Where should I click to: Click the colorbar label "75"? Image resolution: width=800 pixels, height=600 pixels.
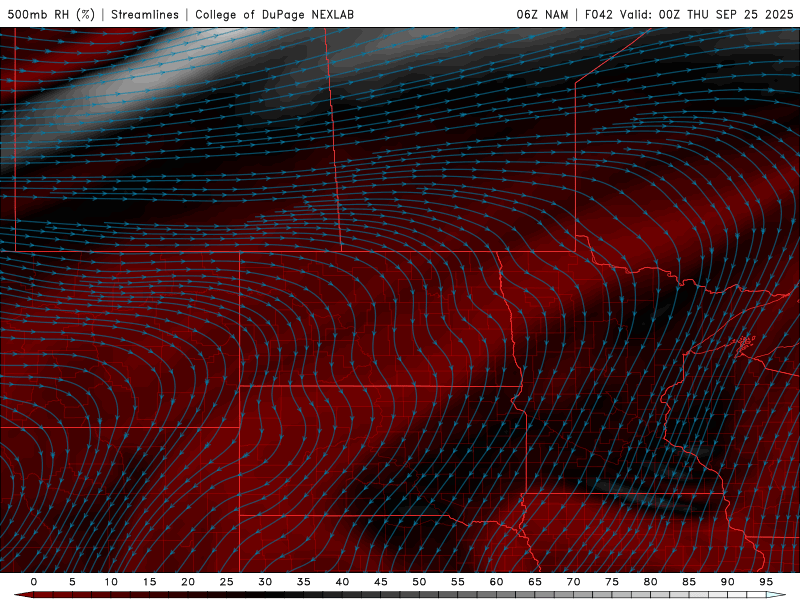tap(612, 582)
